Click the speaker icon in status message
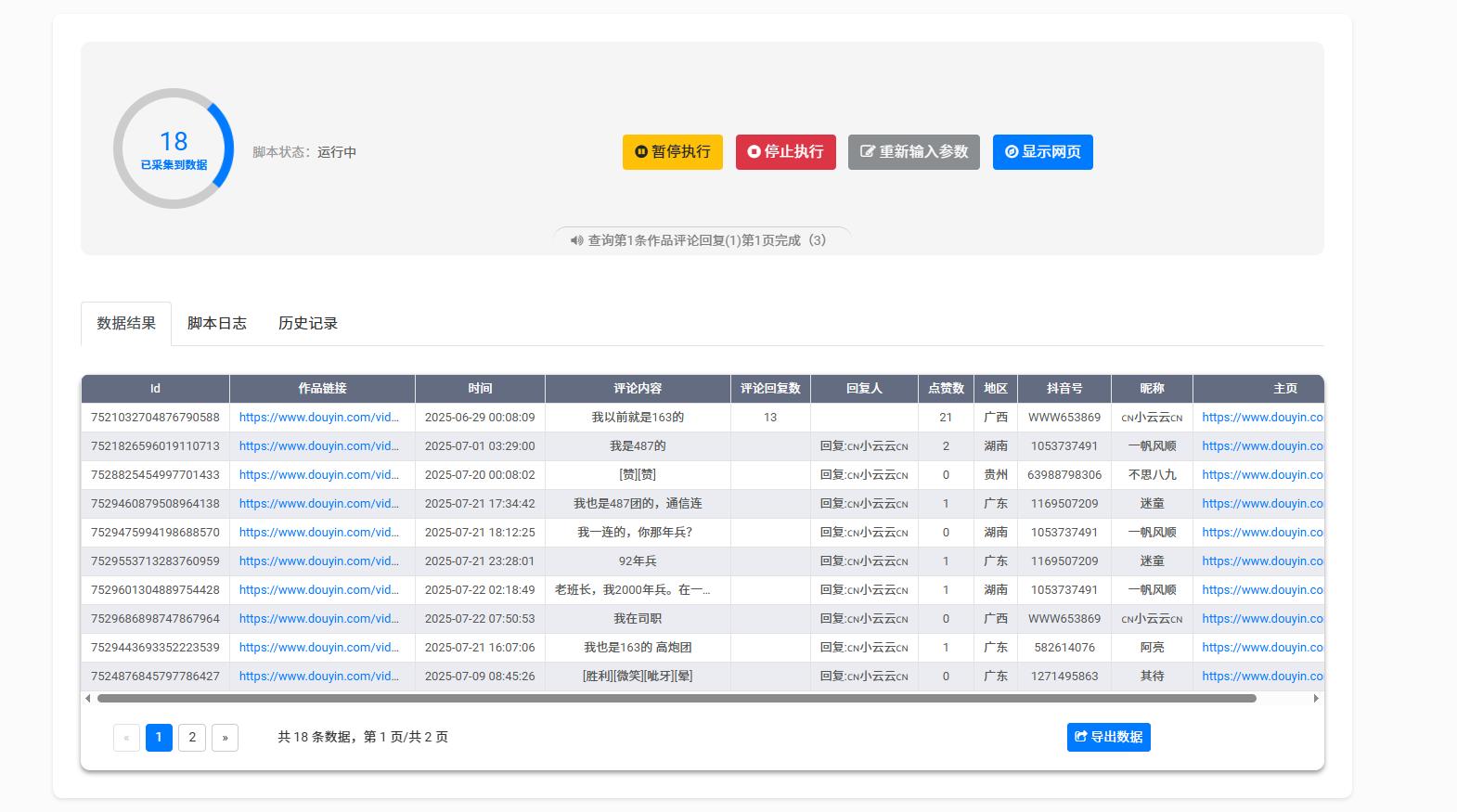 point(576,240)
